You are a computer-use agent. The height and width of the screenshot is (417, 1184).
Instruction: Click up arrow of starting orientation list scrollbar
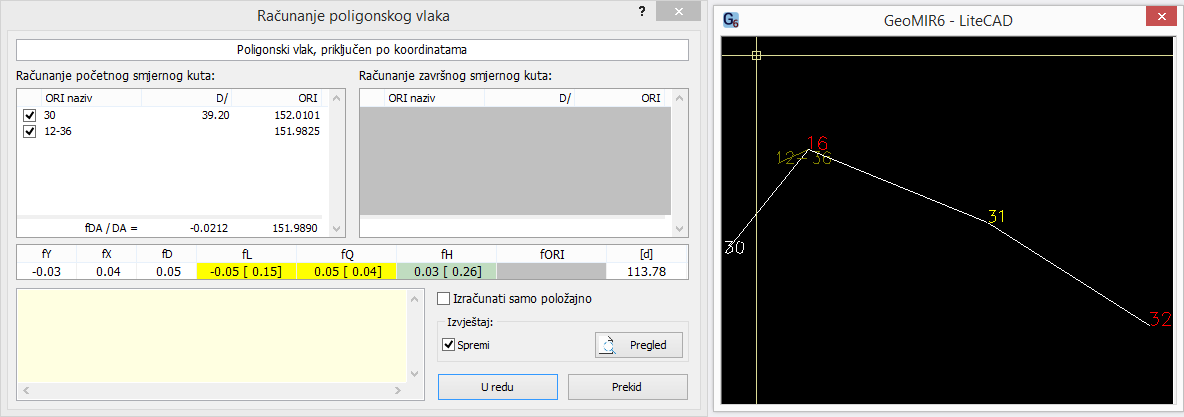[x=336, y=97]
